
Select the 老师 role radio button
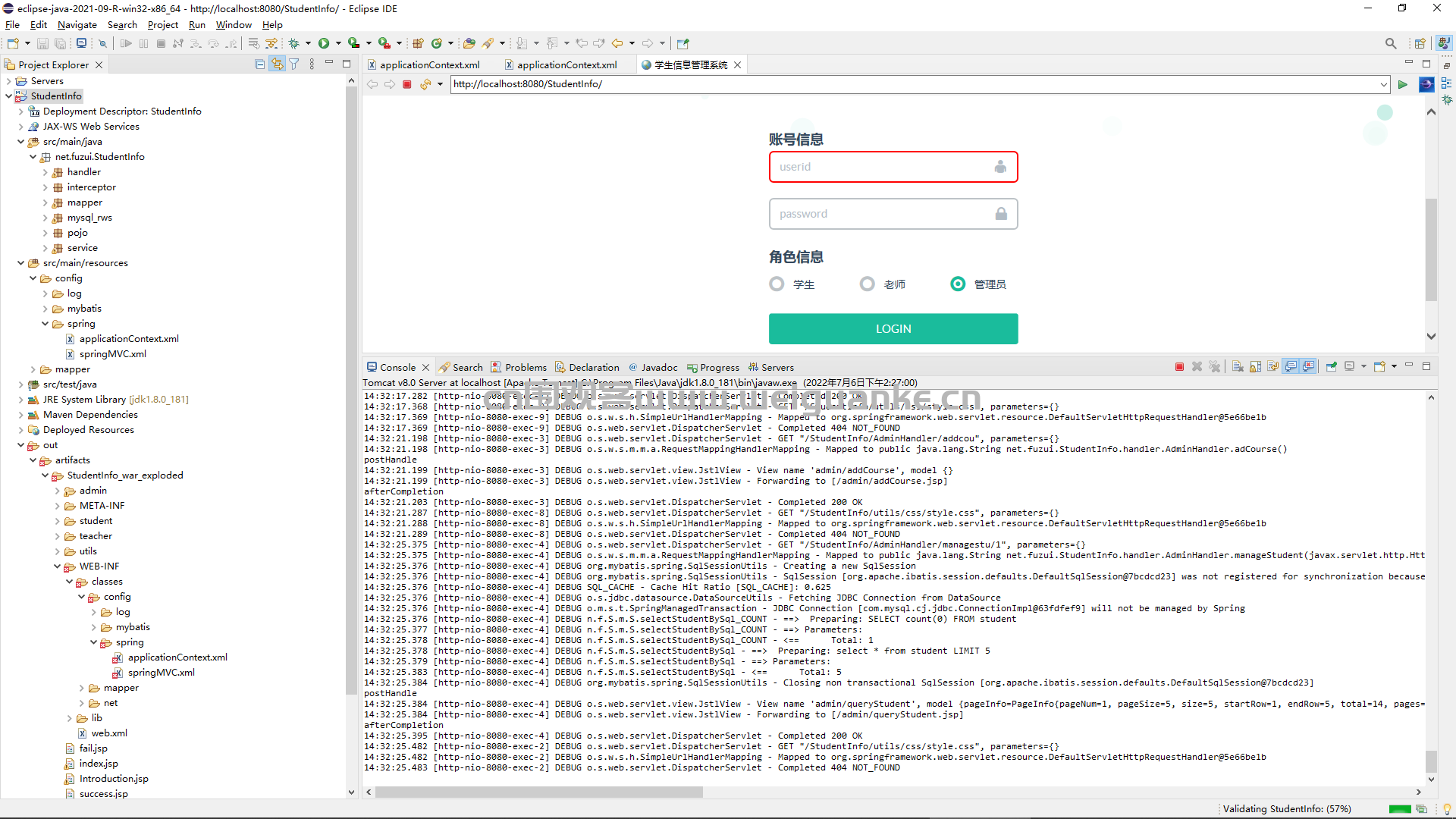tap(867, 284)
